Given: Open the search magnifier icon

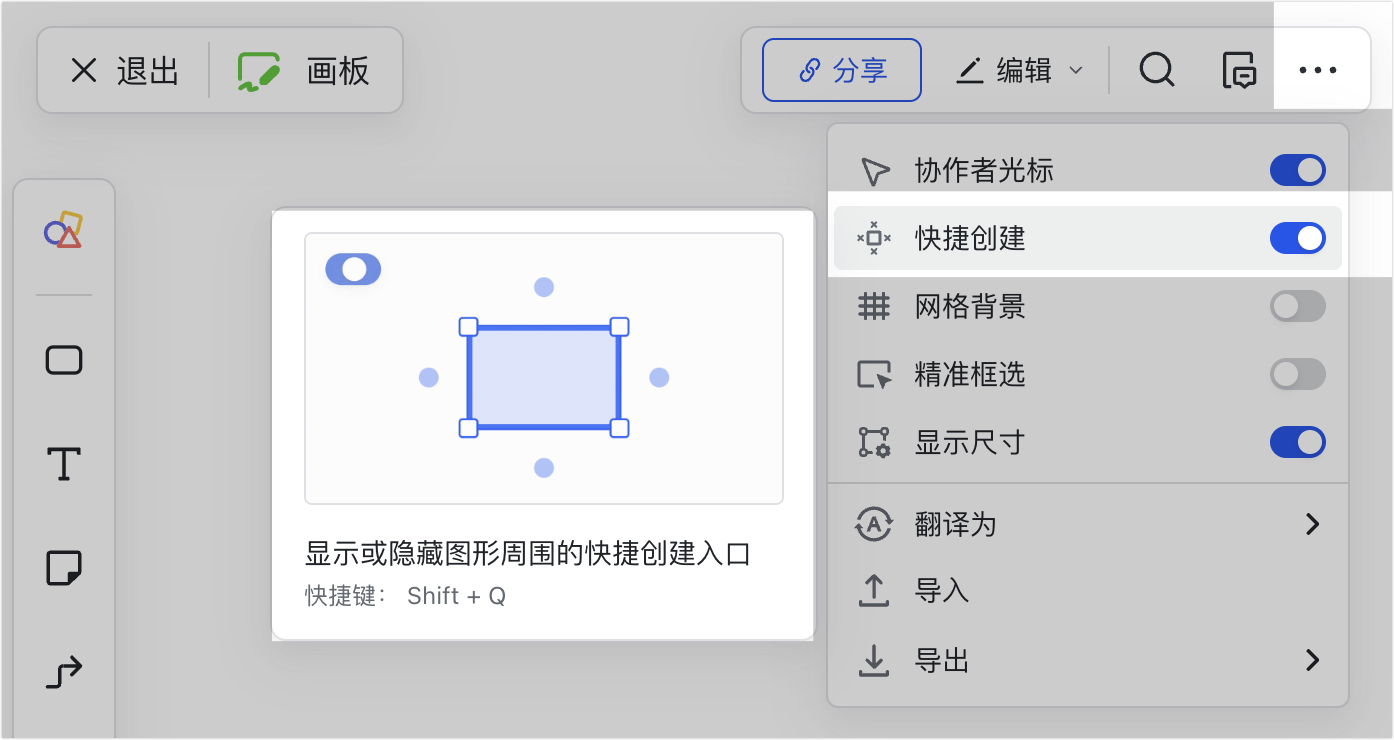Looking at the screenshot, I should click(x=1157, y=71).
